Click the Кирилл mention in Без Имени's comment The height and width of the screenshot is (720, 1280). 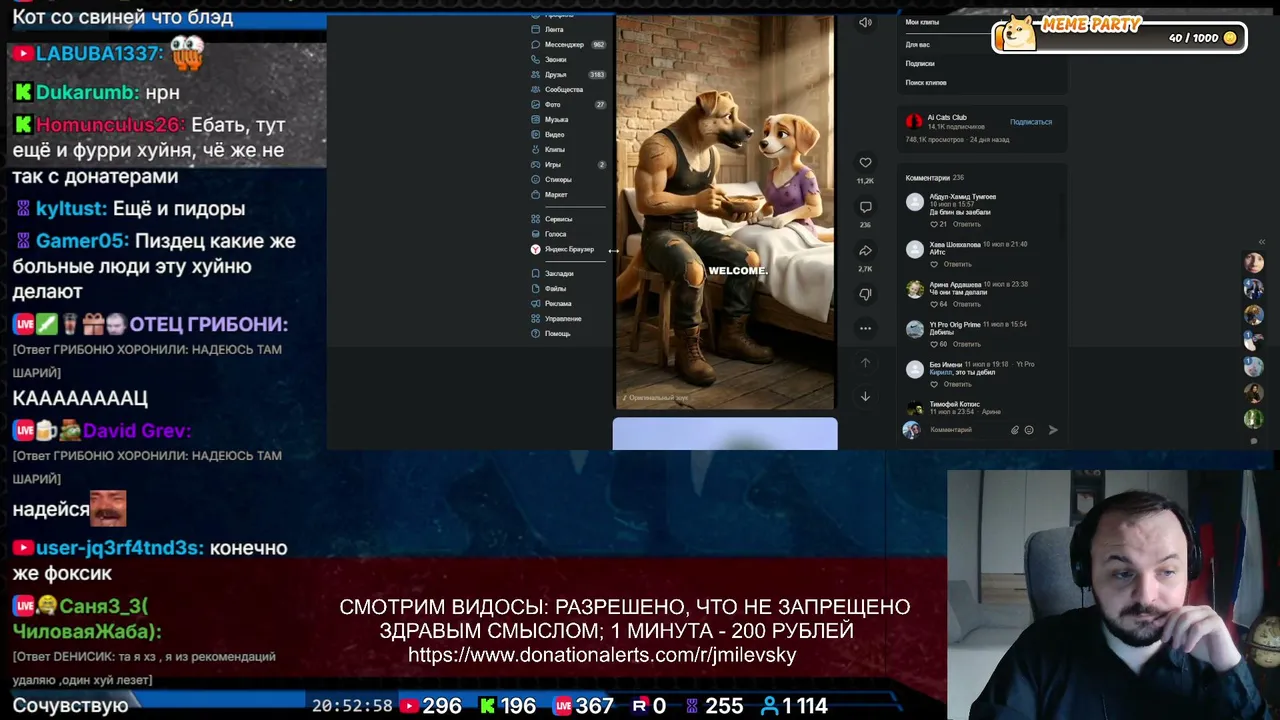[x=940, y=372]
